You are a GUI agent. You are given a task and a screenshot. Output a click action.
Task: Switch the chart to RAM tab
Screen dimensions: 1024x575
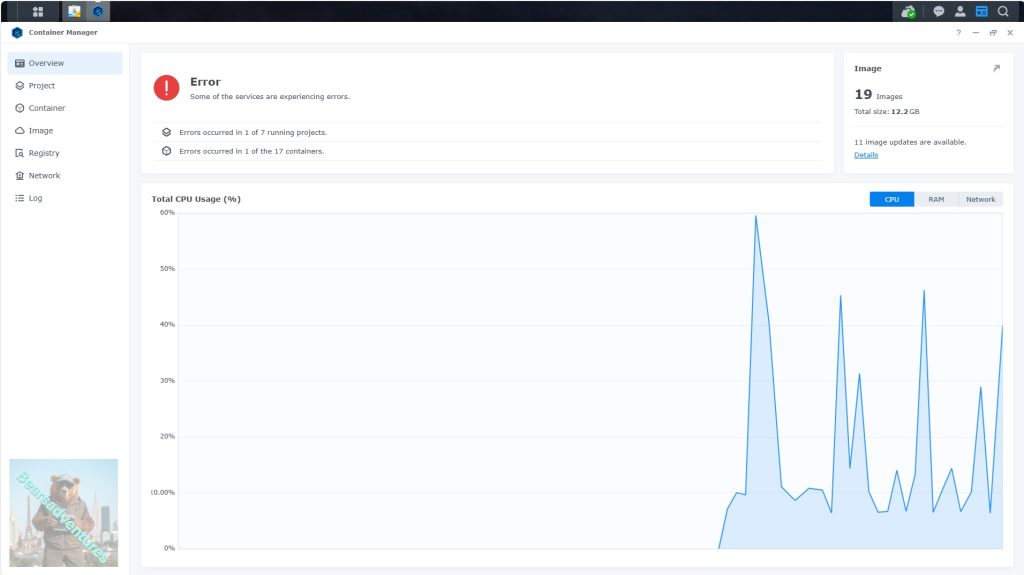coord(936,199)
